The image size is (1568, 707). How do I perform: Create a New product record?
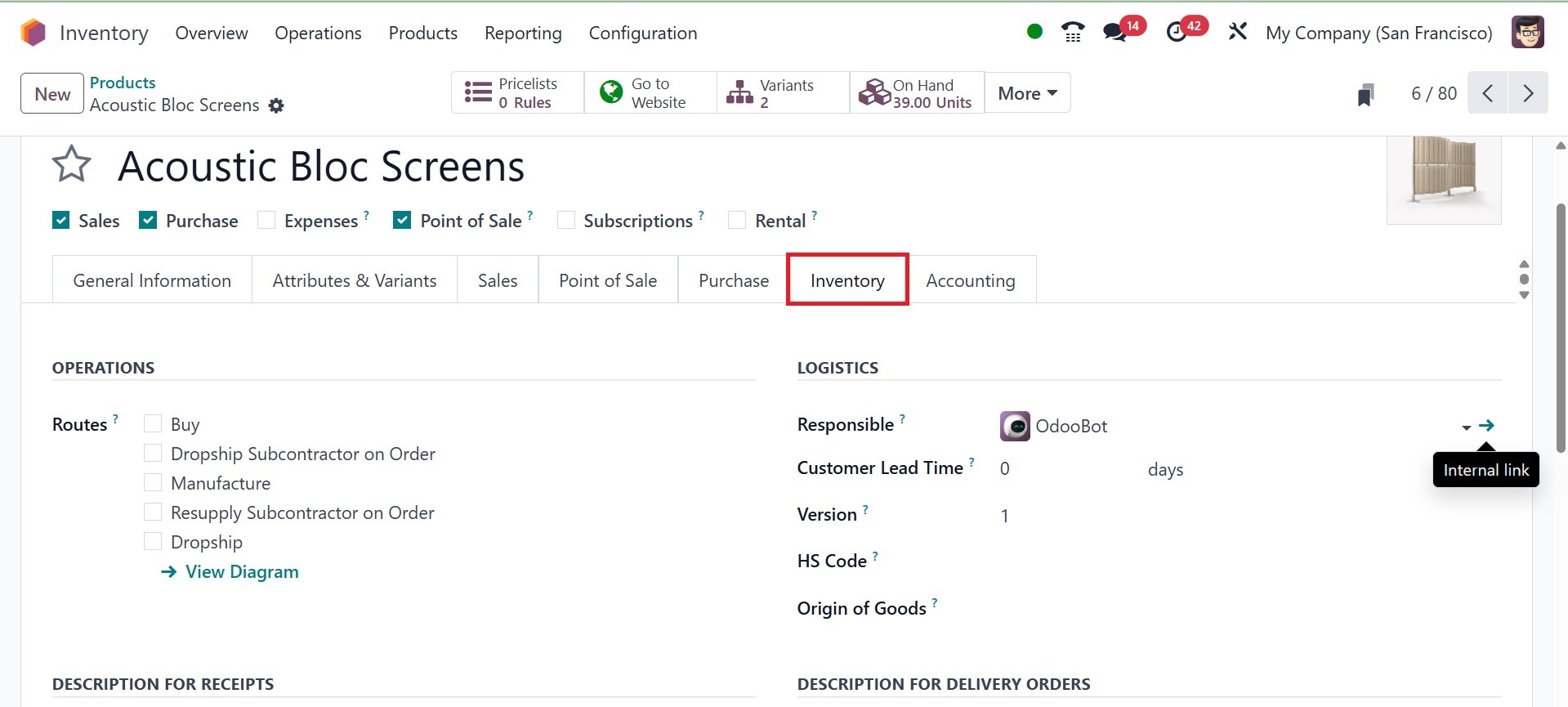point(52,94)
